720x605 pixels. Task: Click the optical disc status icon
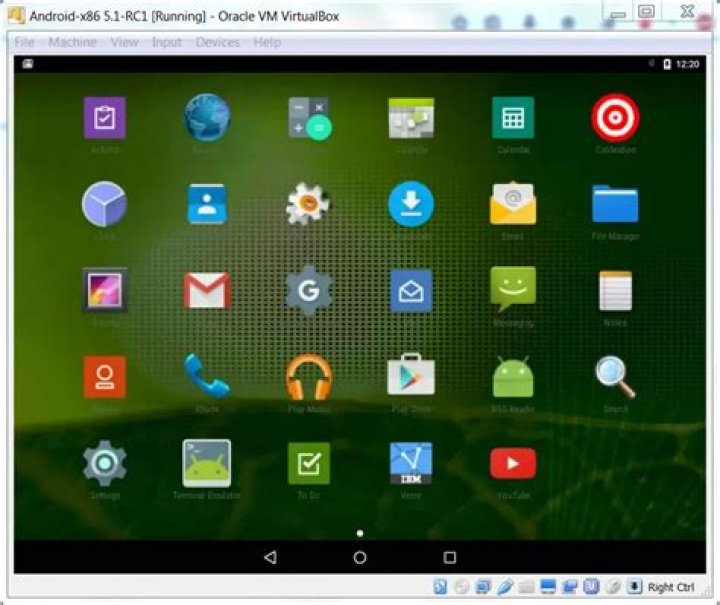(461, 587)
